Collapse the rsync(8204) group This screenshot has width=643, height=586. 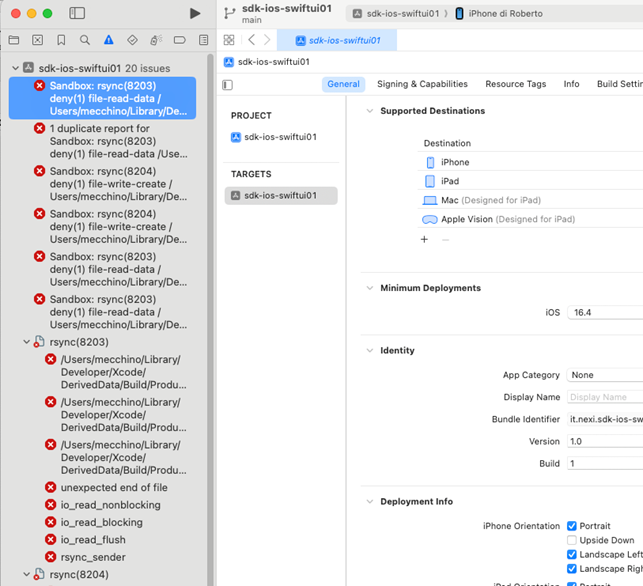[27, 575]
